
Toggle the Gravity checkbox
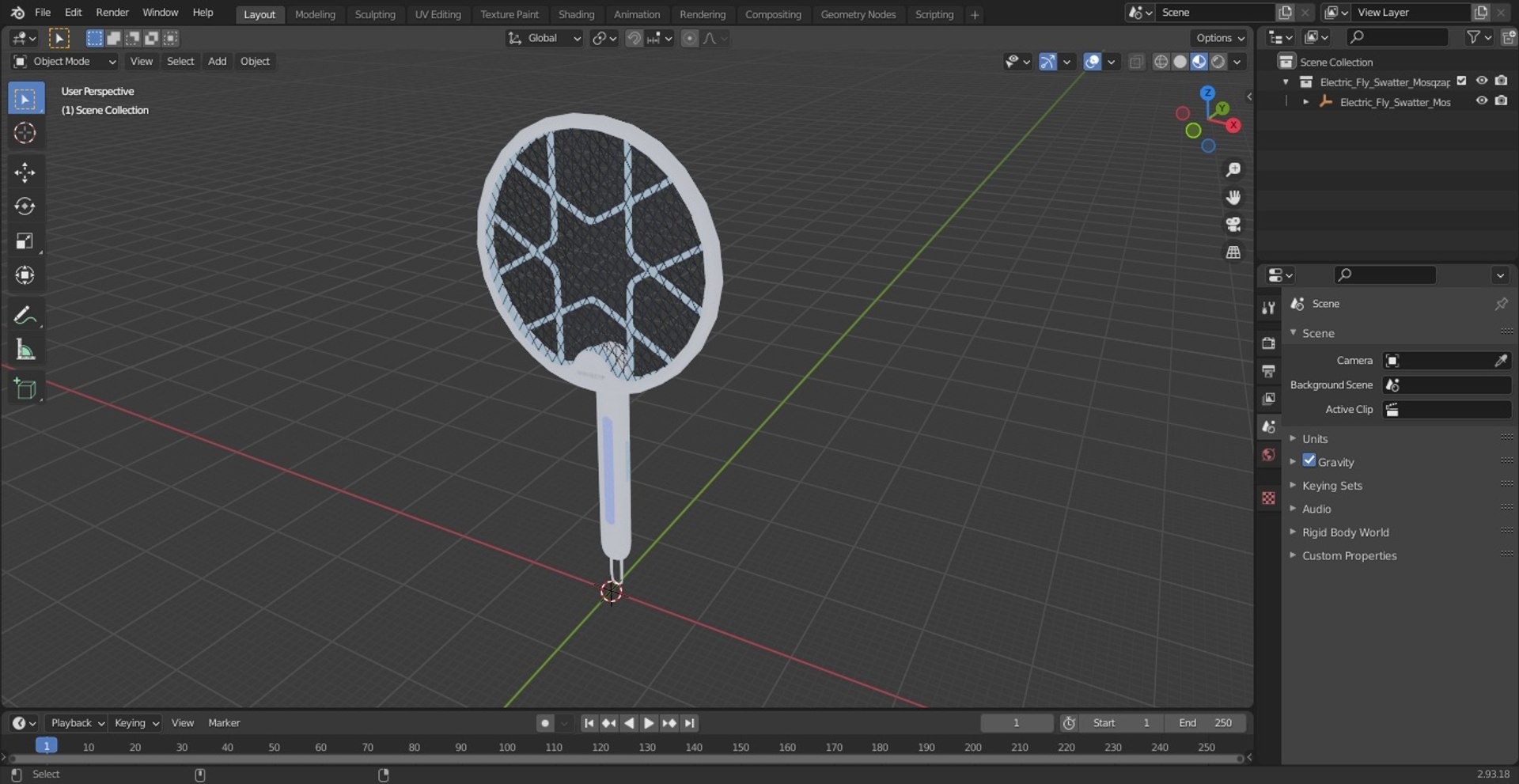point(1309,460)
